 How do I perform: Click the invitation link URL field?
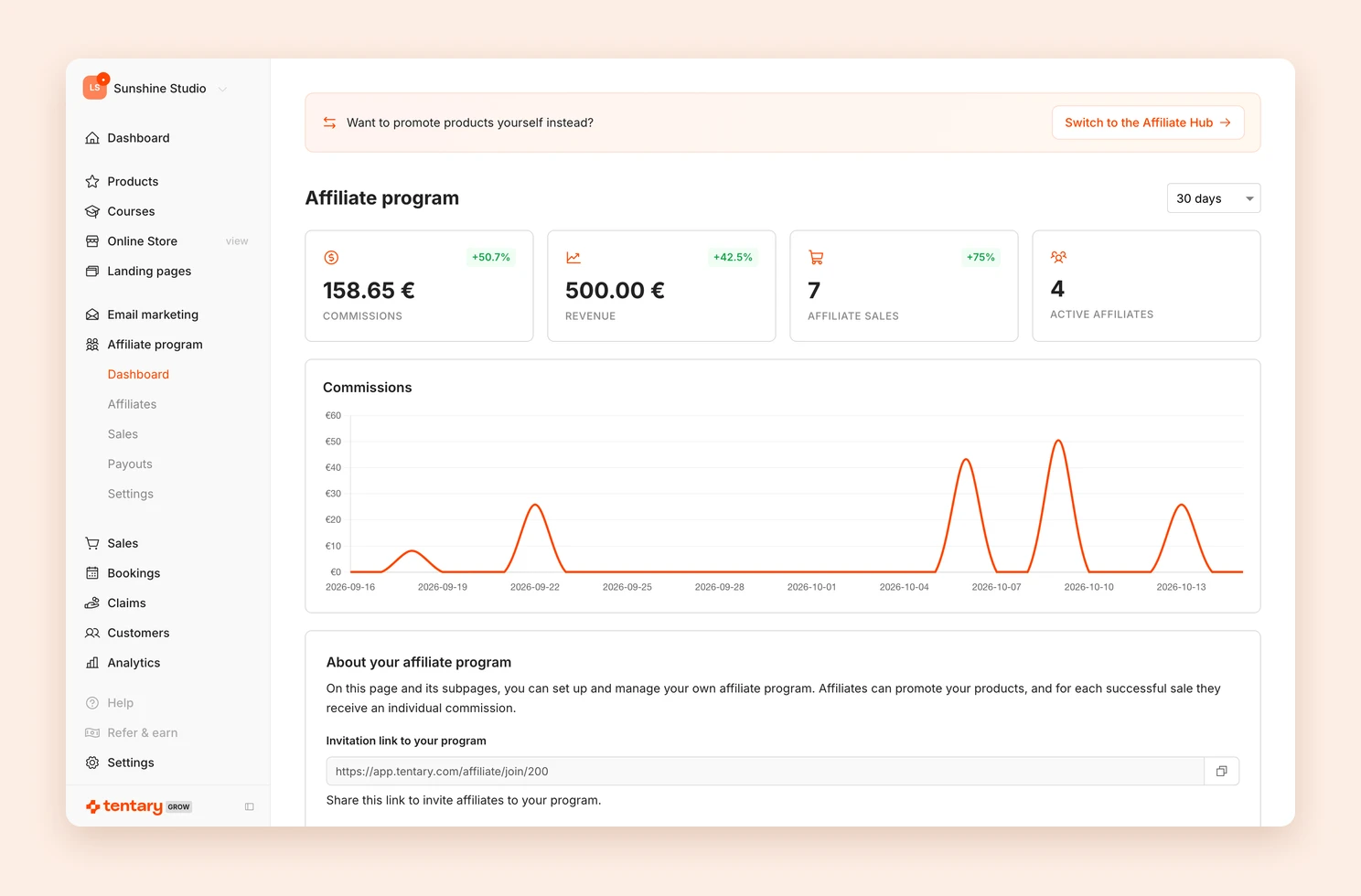765,772
